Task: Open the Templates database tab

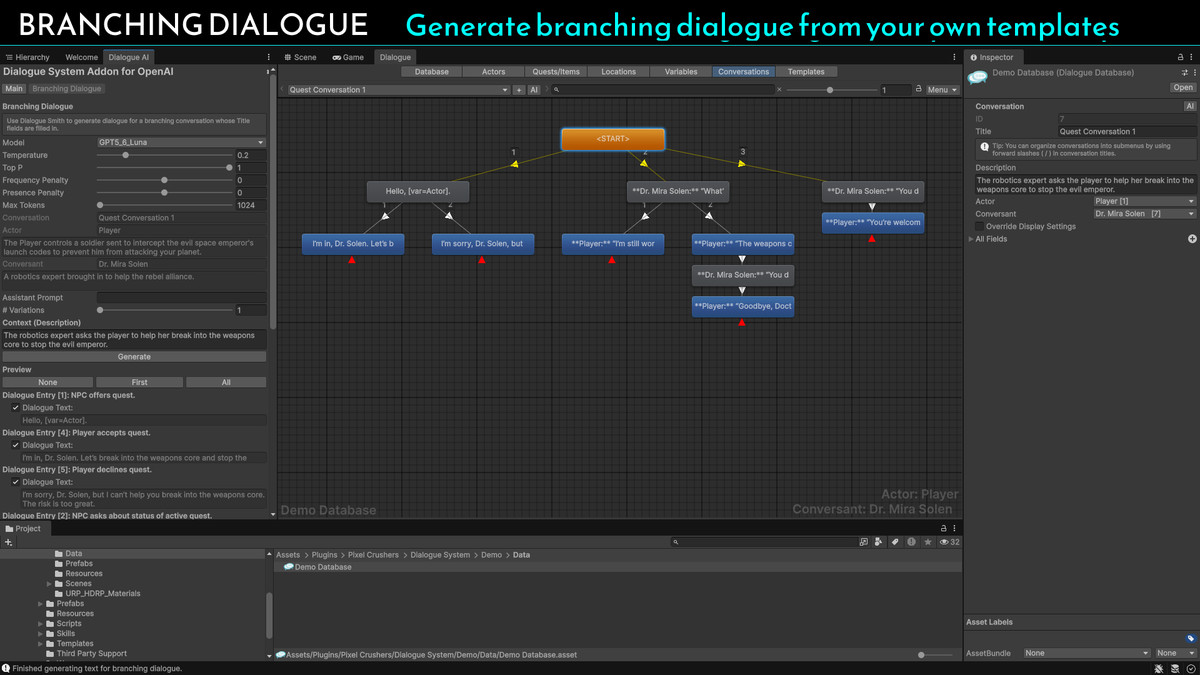Action: pos(806,72)
